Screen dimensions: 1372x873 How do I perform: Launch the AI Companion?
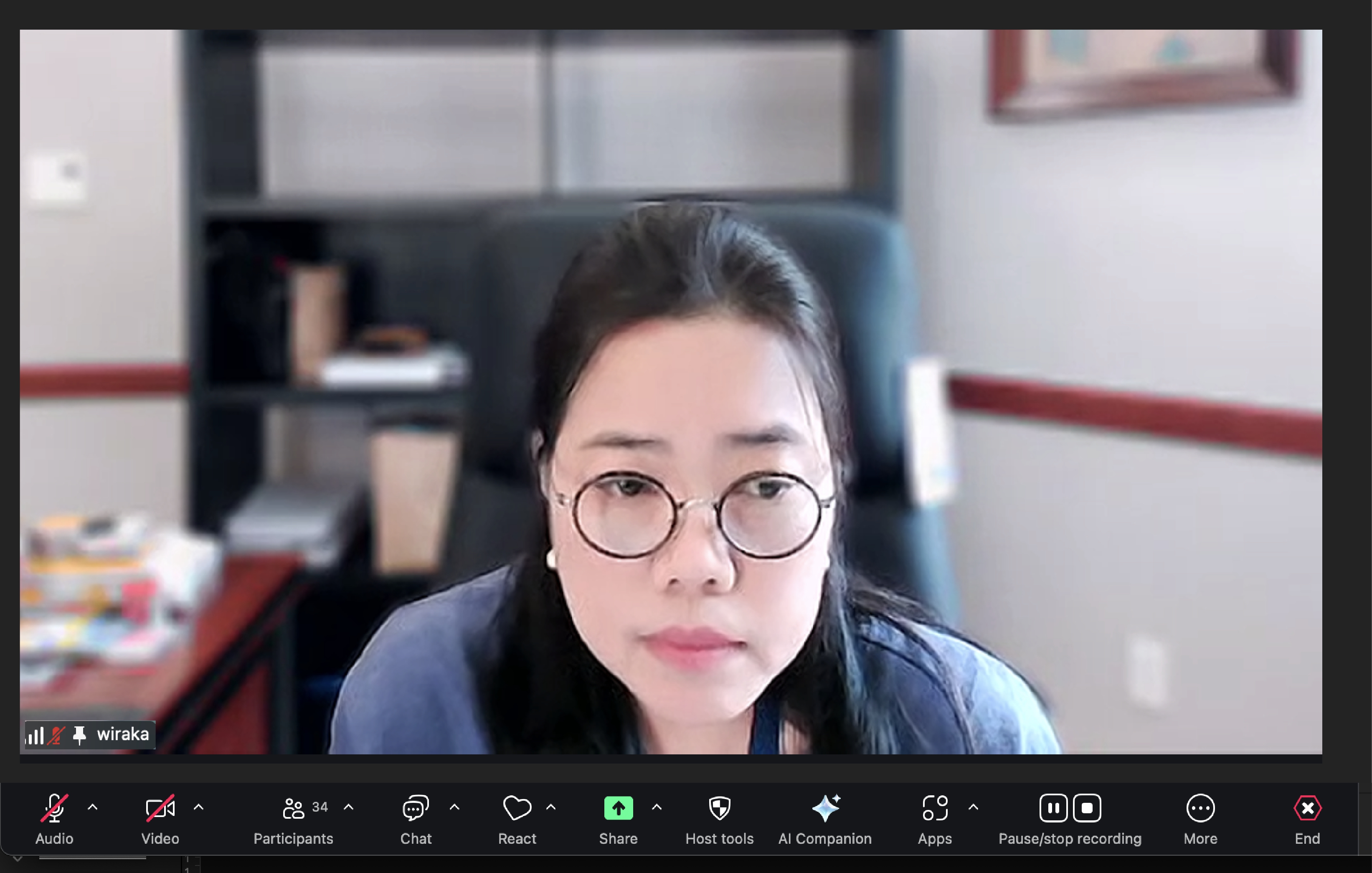[x=825, y=819]
